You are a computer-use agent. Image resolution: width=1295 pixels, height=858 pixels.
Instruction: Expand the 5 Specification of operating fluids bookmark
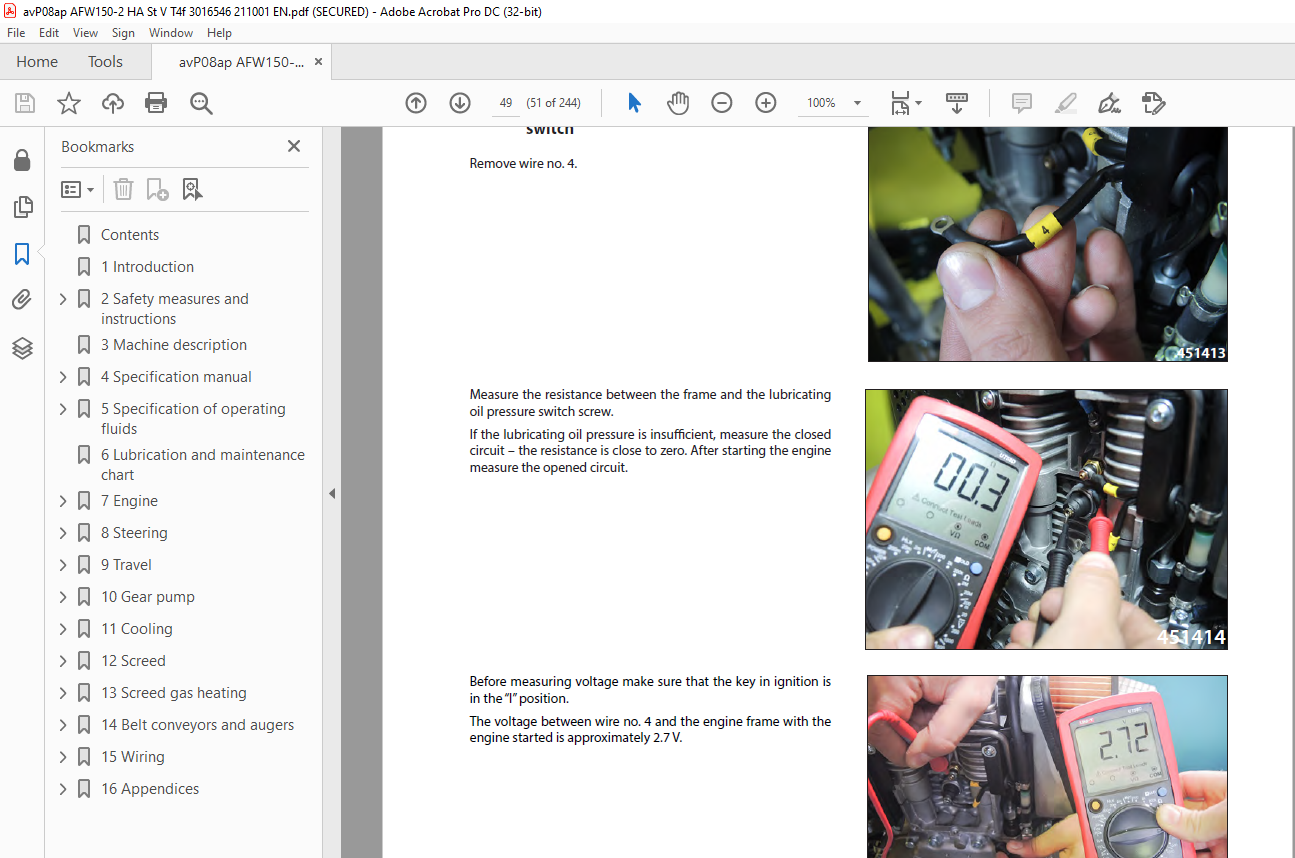pos(64,409)
